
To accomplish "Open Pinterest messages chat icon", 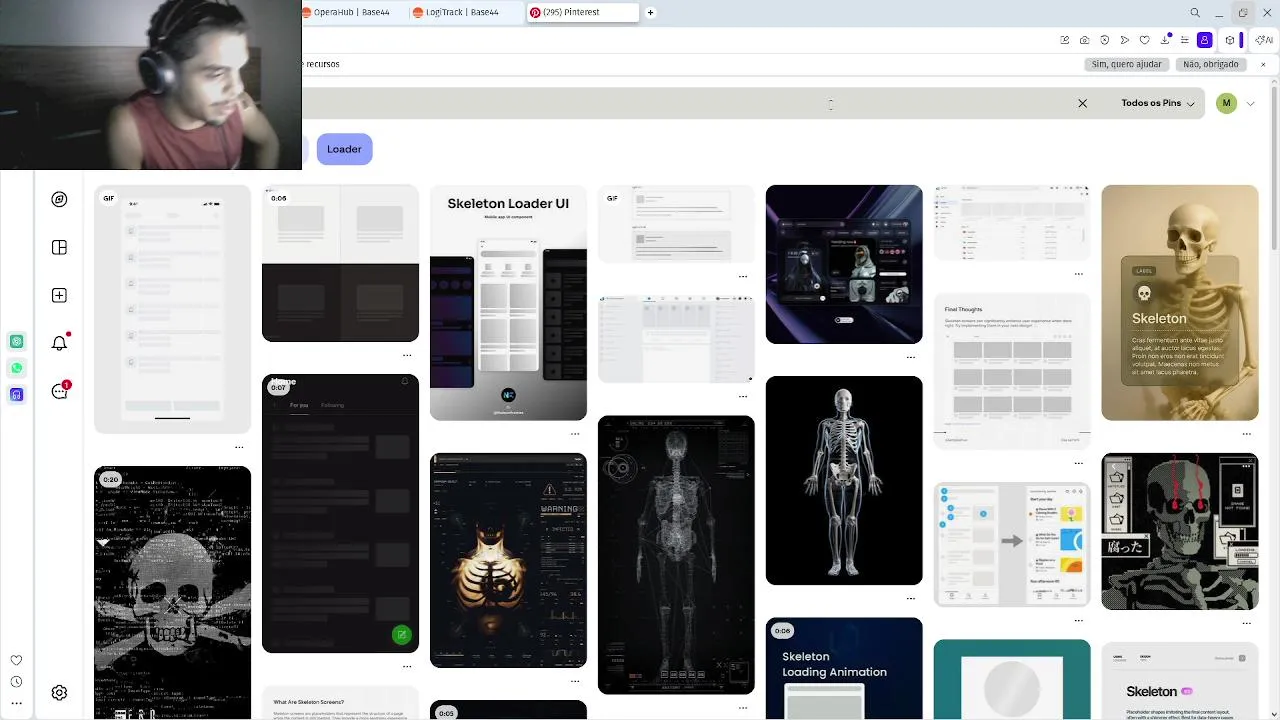I will pyautogui.click(x=59, y=391).
